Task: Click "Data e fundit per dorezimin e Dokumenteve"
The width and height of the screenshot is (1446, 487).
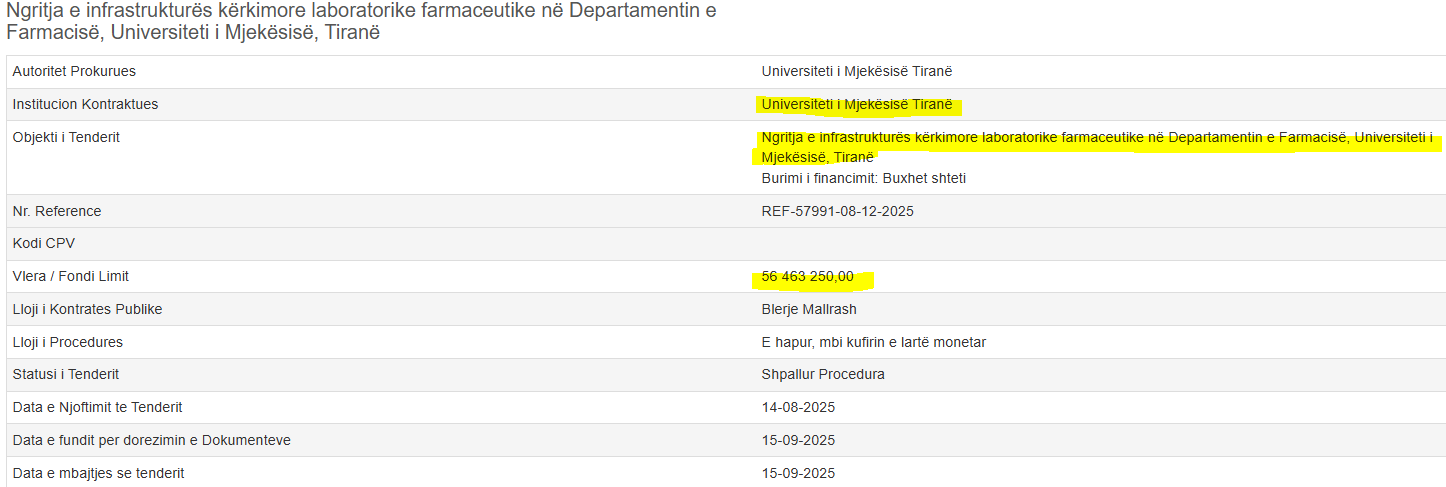Action: [152, 440]
